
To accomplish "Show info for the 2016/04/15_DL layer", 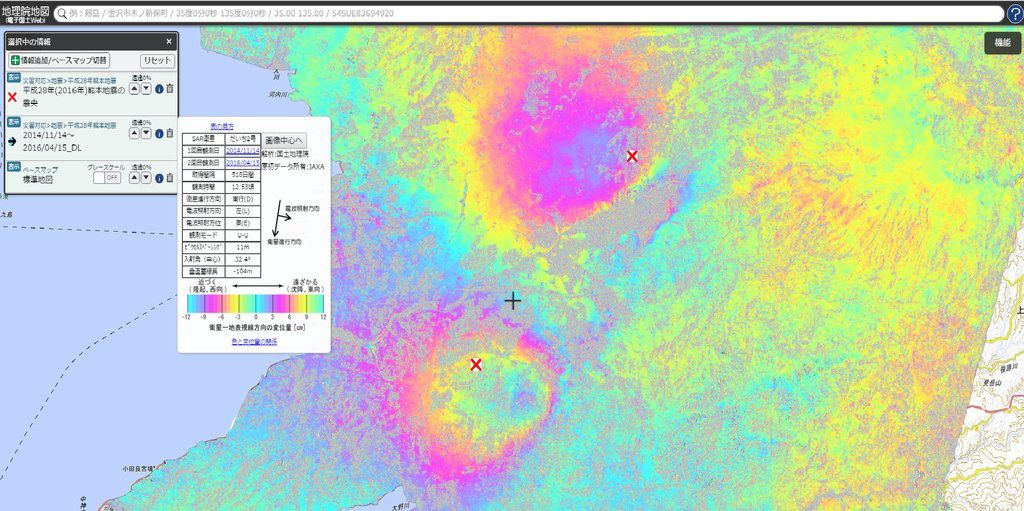I will click(x=159, y=133).
